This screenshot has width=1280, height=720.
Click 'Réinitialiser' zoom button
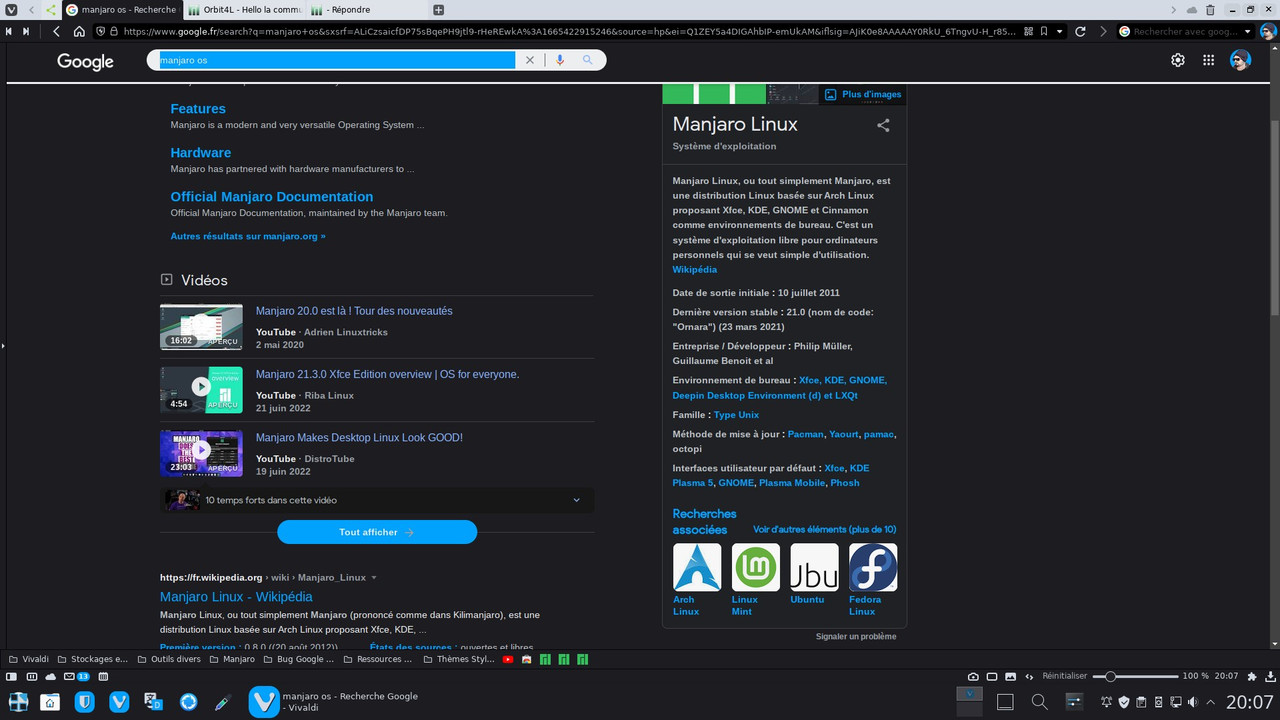pos(1065,677)
